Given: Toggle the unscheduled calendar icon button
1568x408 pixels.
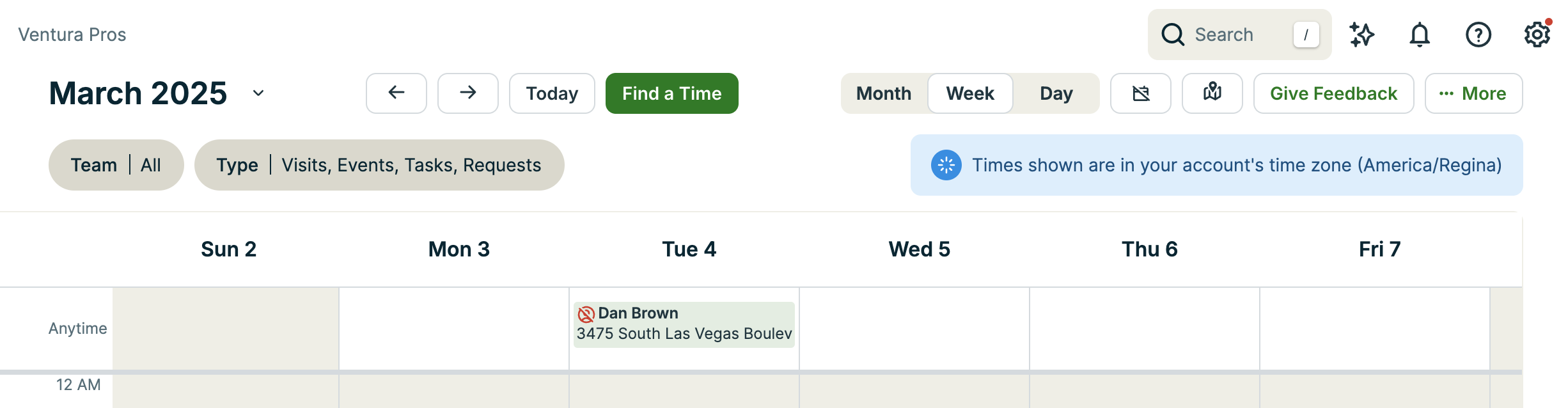Looking at the screenshot, I should pos(1141,93).
